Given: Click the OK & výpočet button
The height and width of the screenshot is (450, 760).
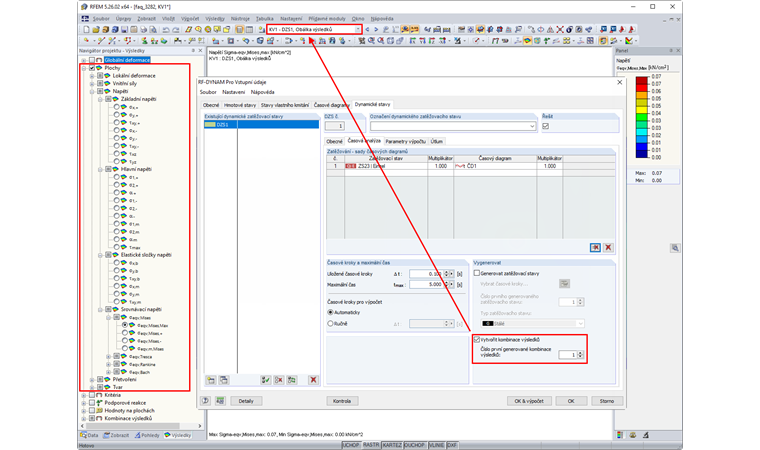Looking at the screenshot, I should coord(529,401).
